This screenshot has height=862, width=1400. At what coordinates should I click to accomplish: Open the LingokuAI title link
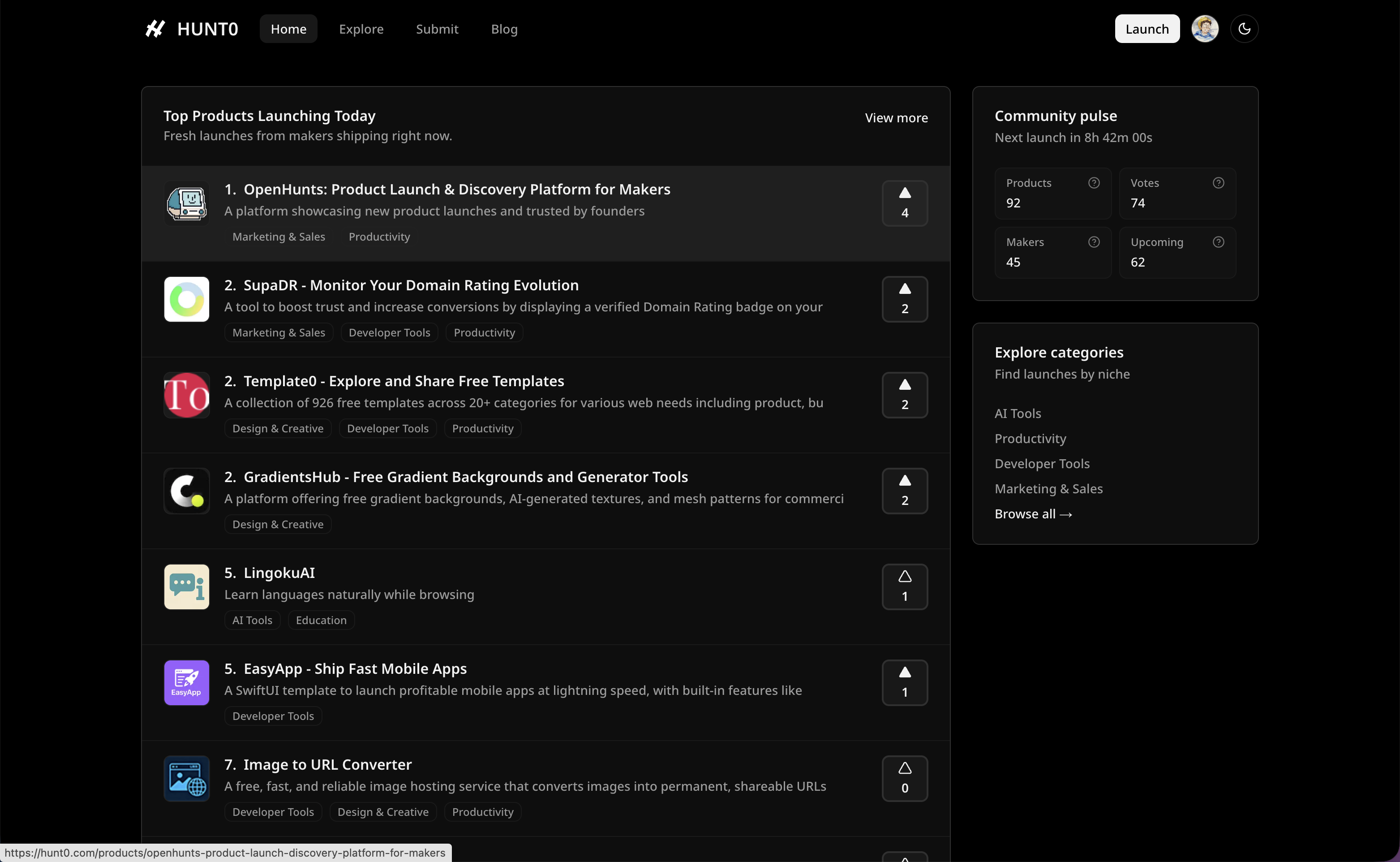click(279, 573)
